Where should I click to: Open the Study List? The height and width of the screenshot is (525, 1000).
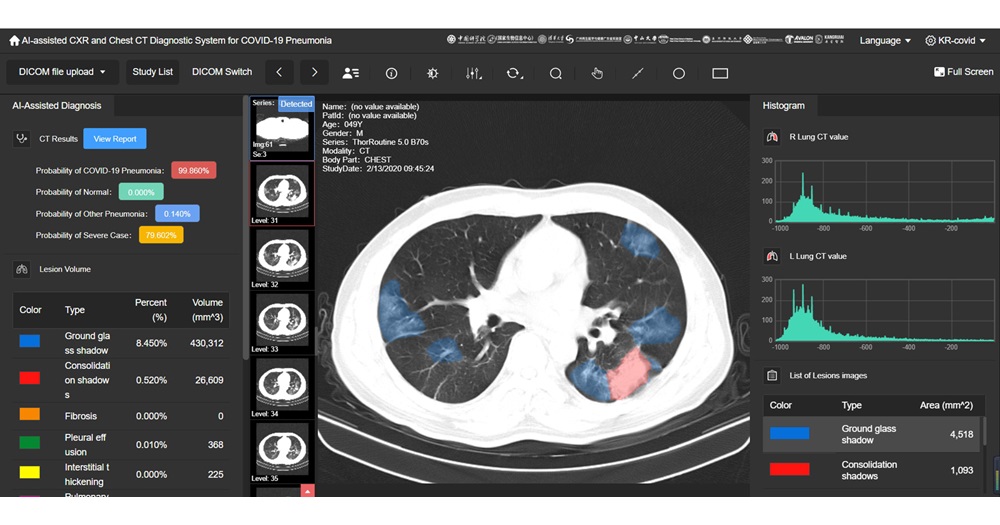[152, 72]
